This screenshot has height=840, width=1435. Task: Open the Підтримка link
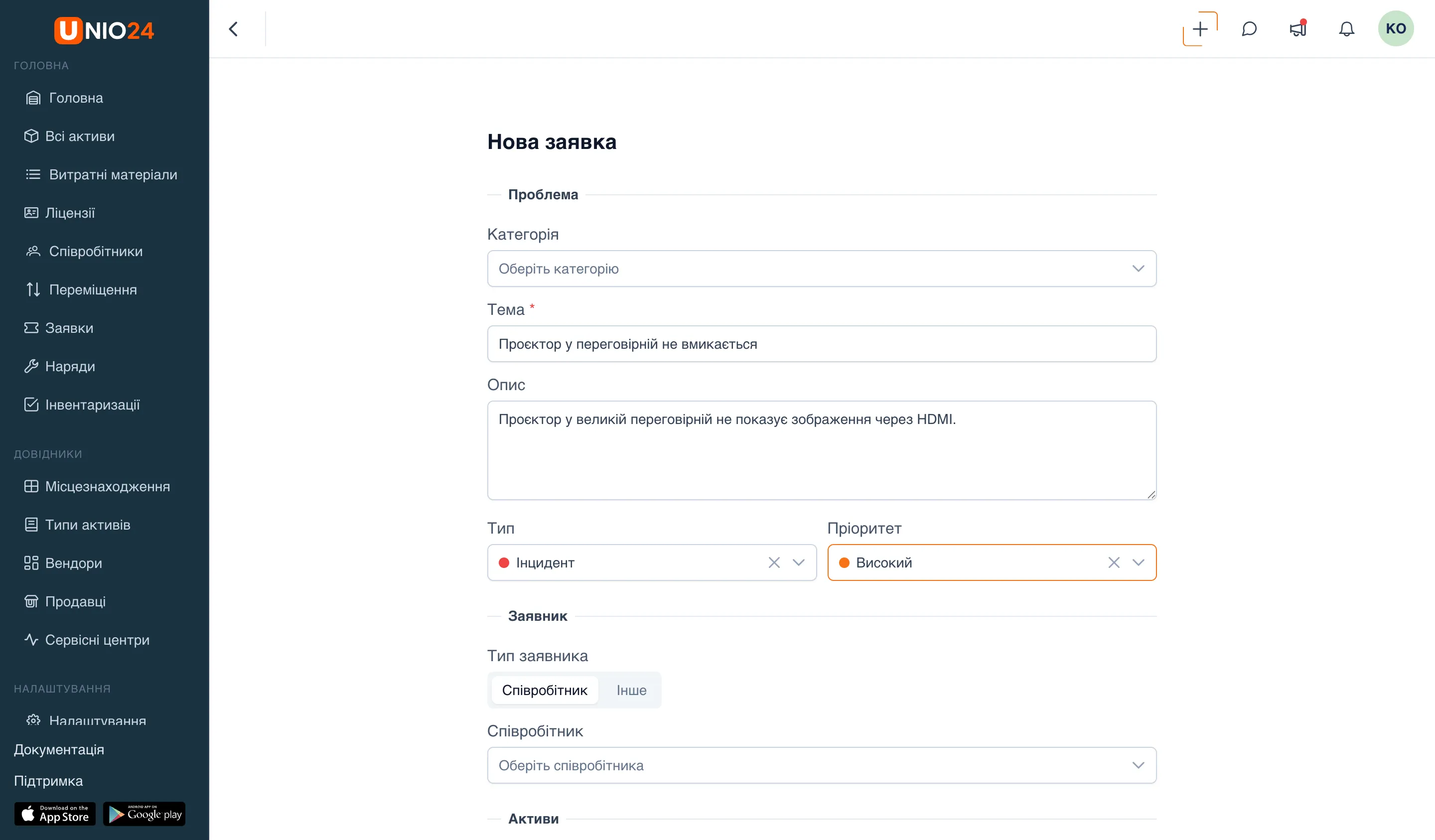point(48,781)
